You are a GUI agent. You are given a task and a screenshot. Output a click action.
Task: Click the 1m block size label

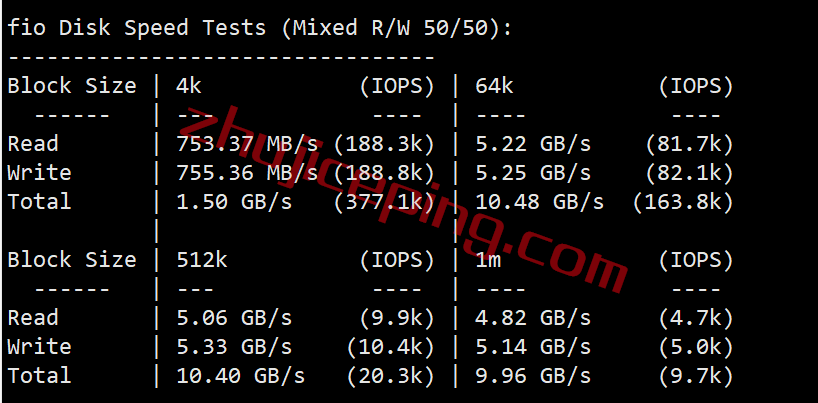click(488, 259)
